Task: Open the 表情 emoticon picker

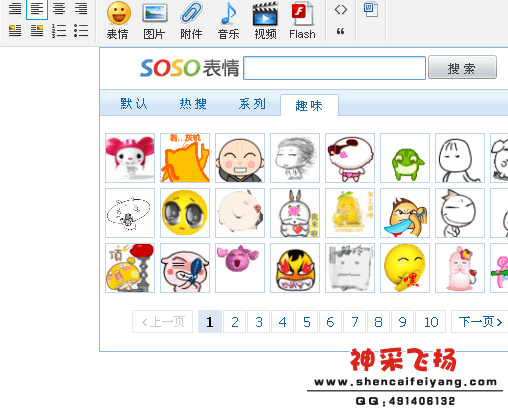Action: point(118,21)
